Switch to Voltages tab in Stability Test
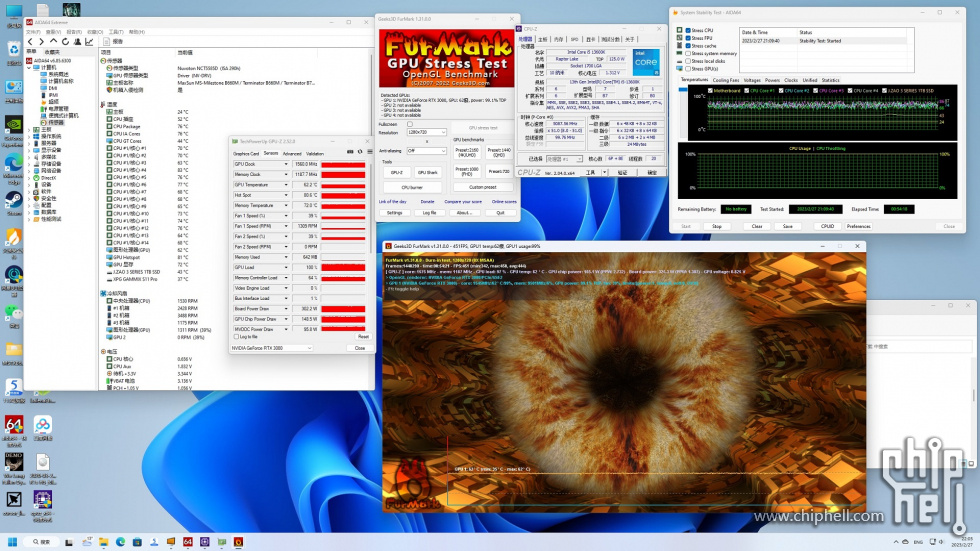Screen dimensions: 980x551 click(x=752, y=80)
